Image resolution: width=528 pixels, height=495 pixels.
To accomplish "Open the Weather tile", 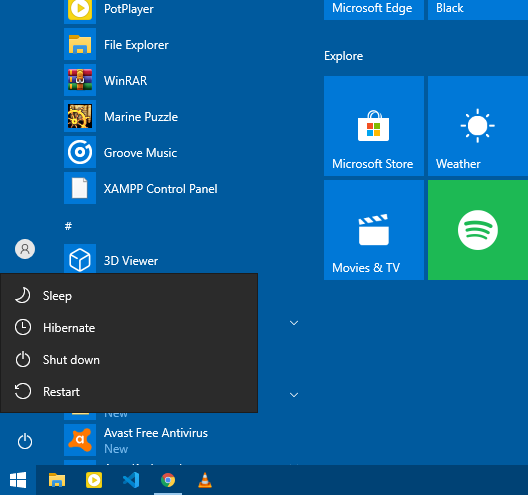I will point(478,126).
